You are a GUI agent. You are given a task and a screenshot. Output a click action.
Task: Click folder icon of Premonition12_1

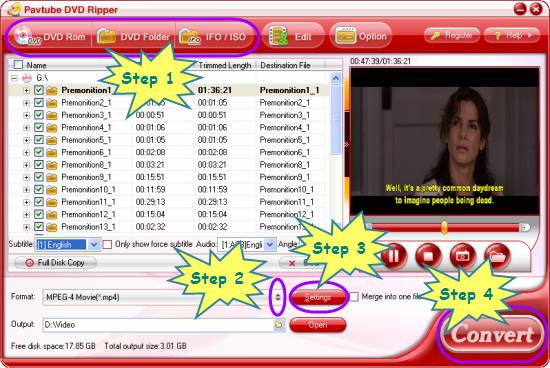(x=52, y=214)
